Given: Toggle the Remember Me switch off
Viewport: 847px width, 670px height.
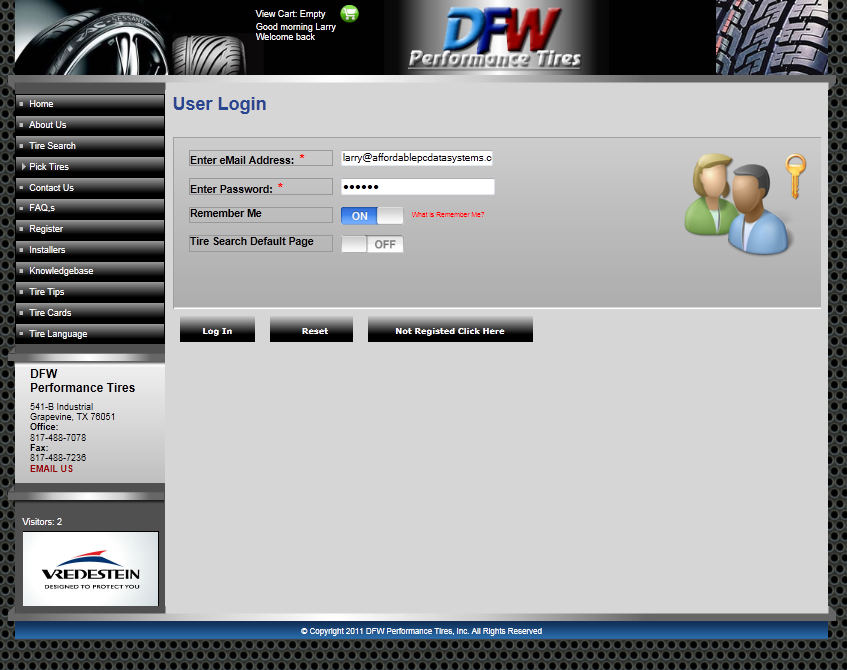Looking at the screenshot, I should 372,216.
